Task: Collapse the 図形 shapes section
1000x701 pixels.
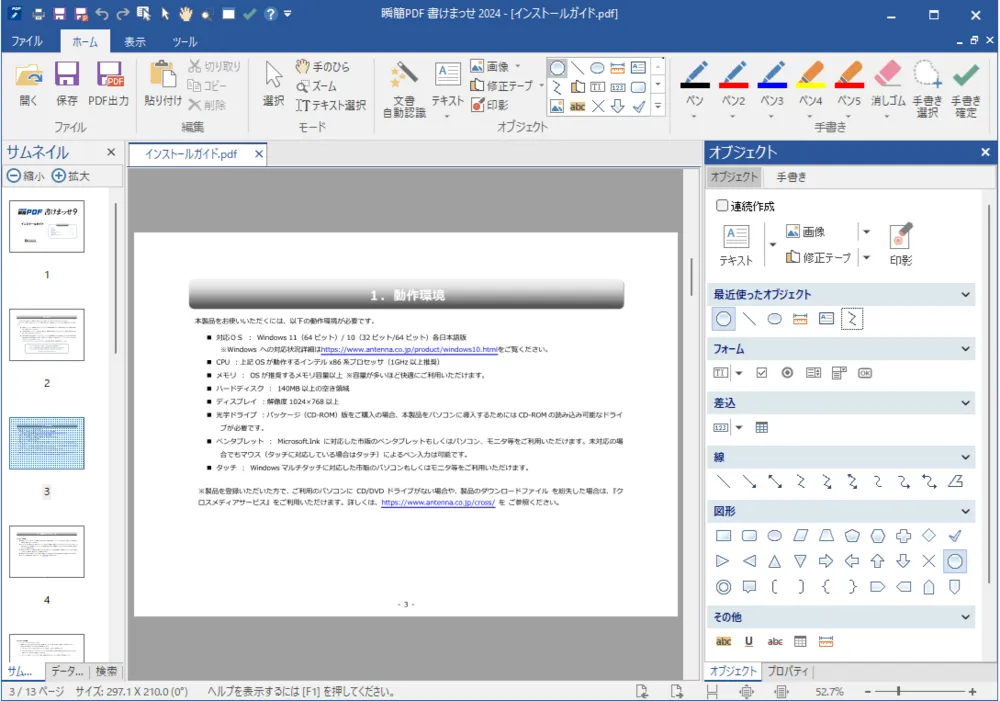Action: pos(965,511)
